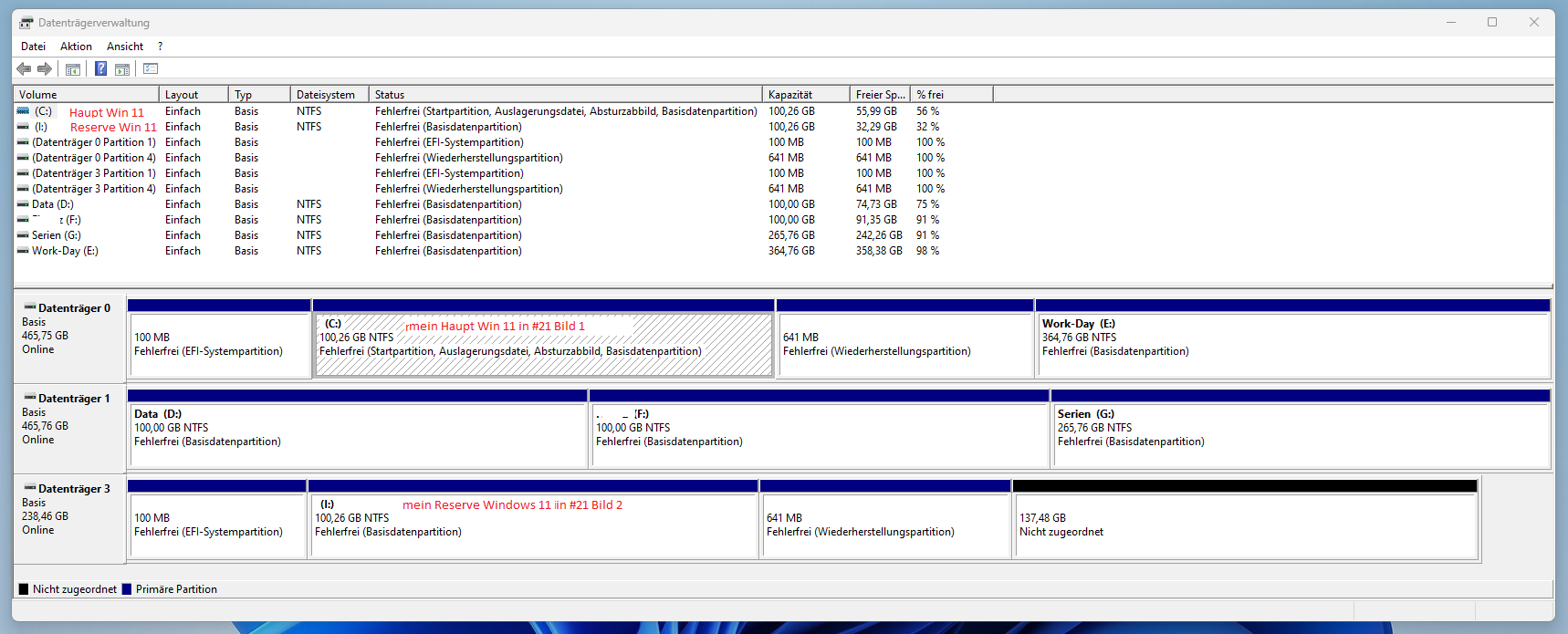Click the blue Primäre Partition legend swatch
Viewport: 1568px width, 634px height.
[x=127, y=589]
